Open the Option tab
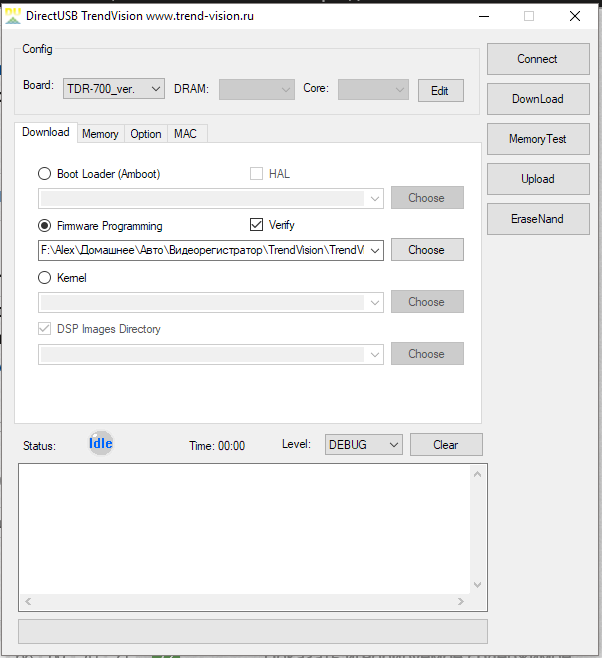This screenshot has height=658, width=602. 146,134
